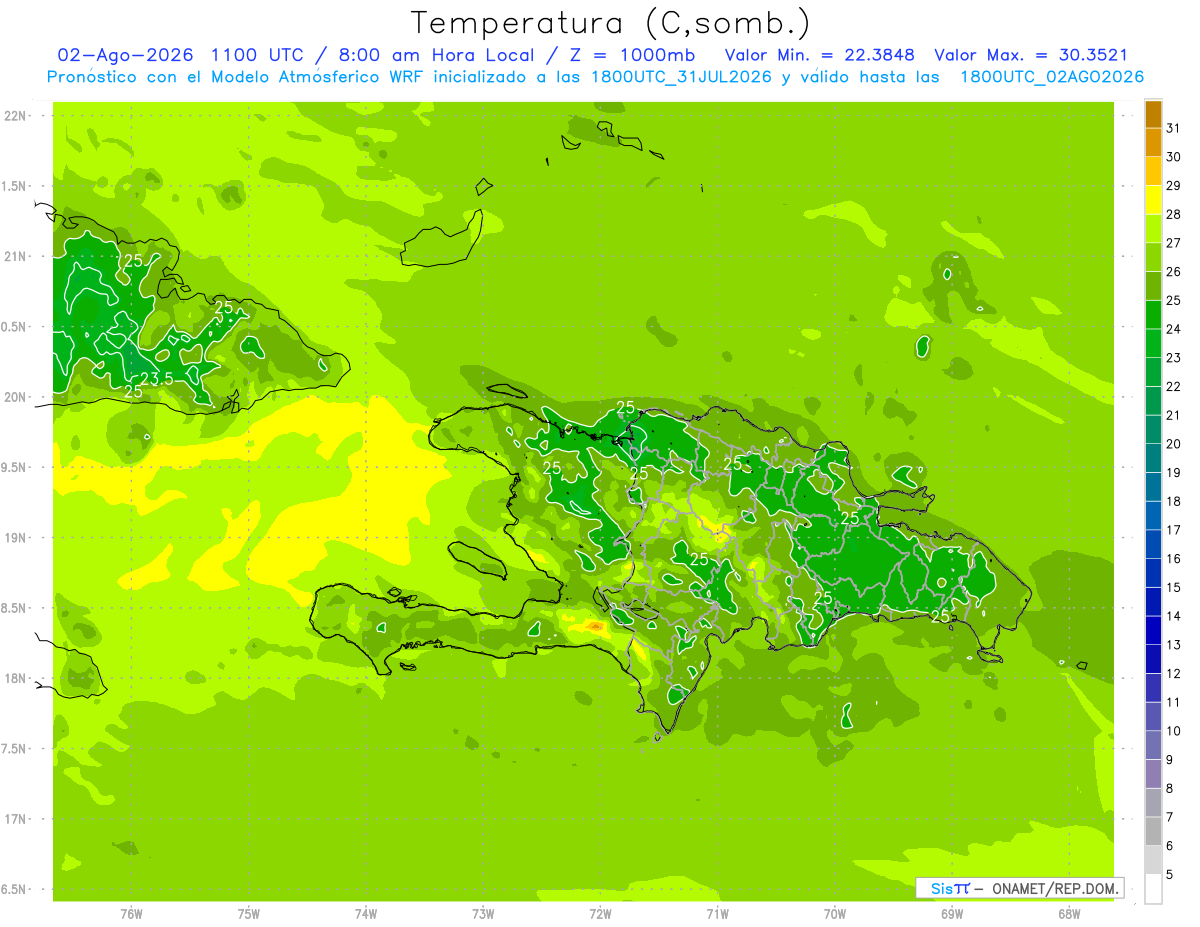Select the dark blue legend segment between 13 and 14

(1153, 630)
